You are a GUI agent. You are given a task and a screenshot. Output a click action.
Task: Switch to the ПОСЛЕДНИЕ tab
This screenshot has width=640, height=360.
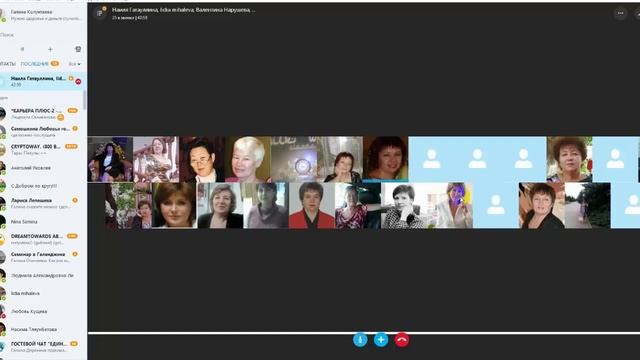point(34,64)
